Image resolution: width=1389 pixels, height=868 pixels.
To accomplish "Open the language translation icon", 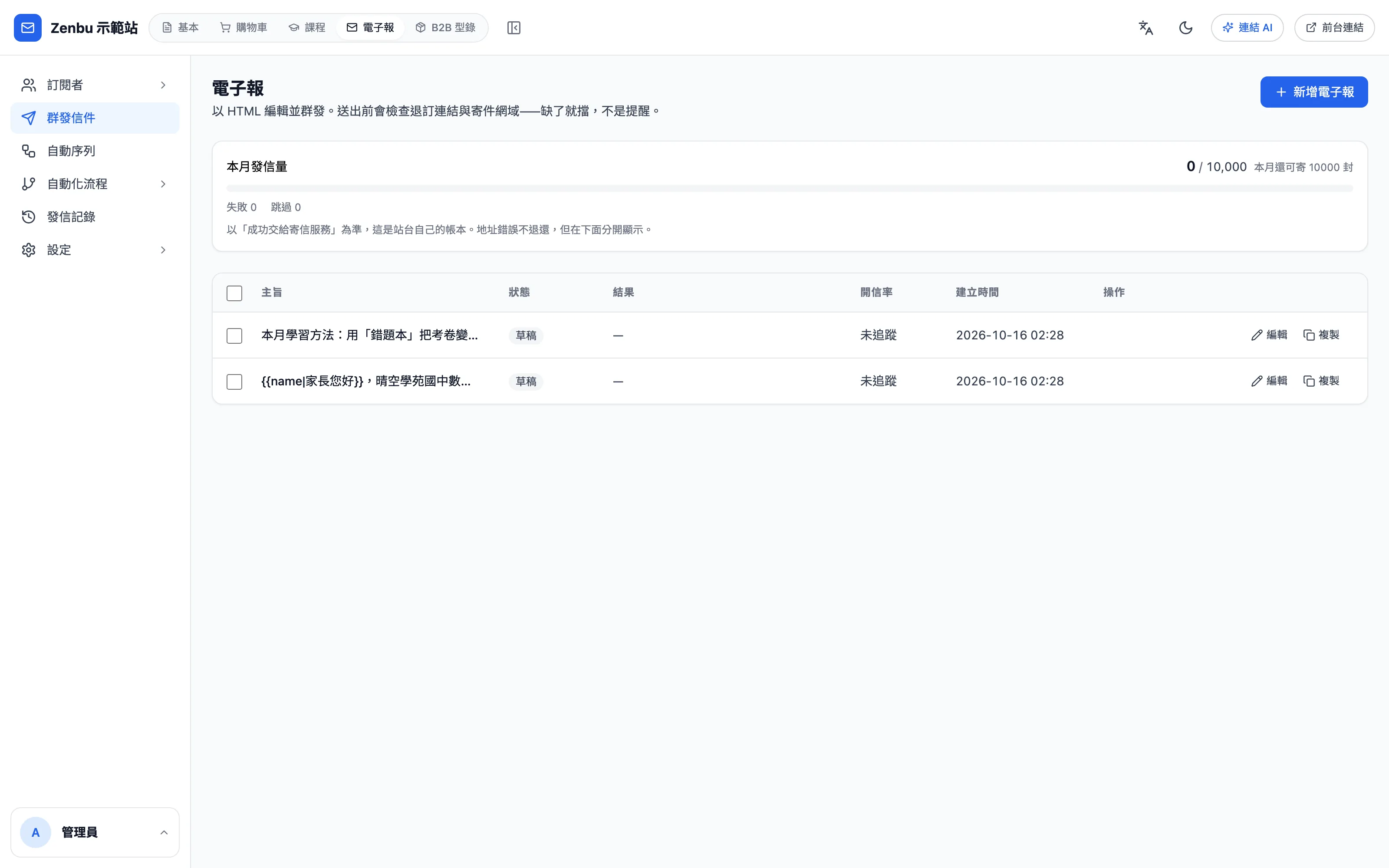I will tap(1145, 27).
